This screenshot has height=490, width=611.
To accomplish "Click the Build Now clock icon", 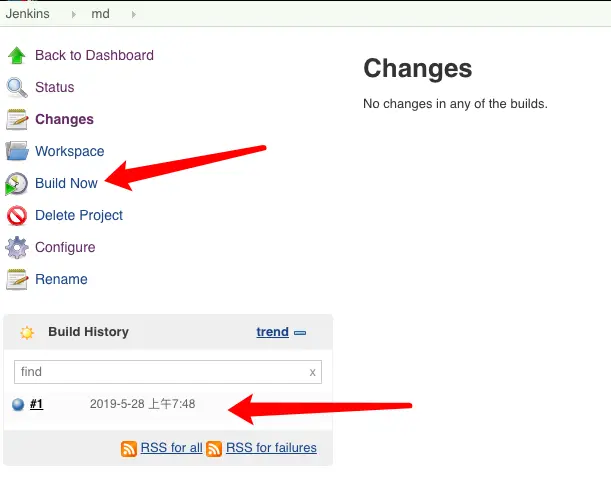I will click(x=16, y=183).
